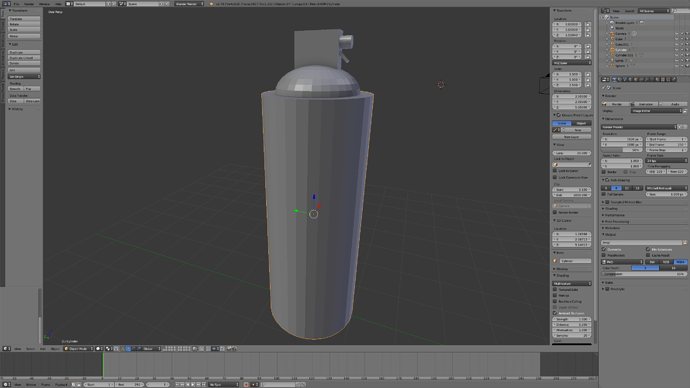Open the Render Presets dropdown
This screenshot has width=690, height=388.
(639, 127)
